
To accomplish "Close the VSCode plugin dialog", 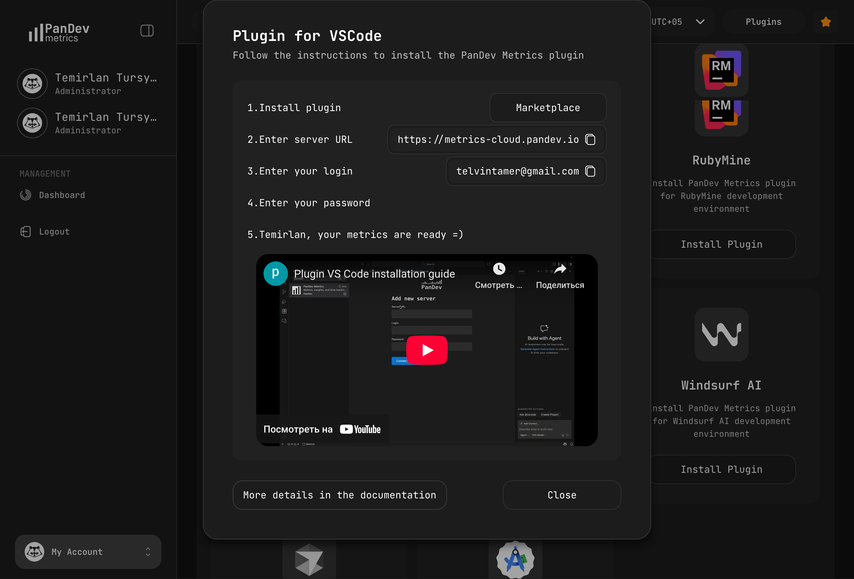I will tap(562, 495).
